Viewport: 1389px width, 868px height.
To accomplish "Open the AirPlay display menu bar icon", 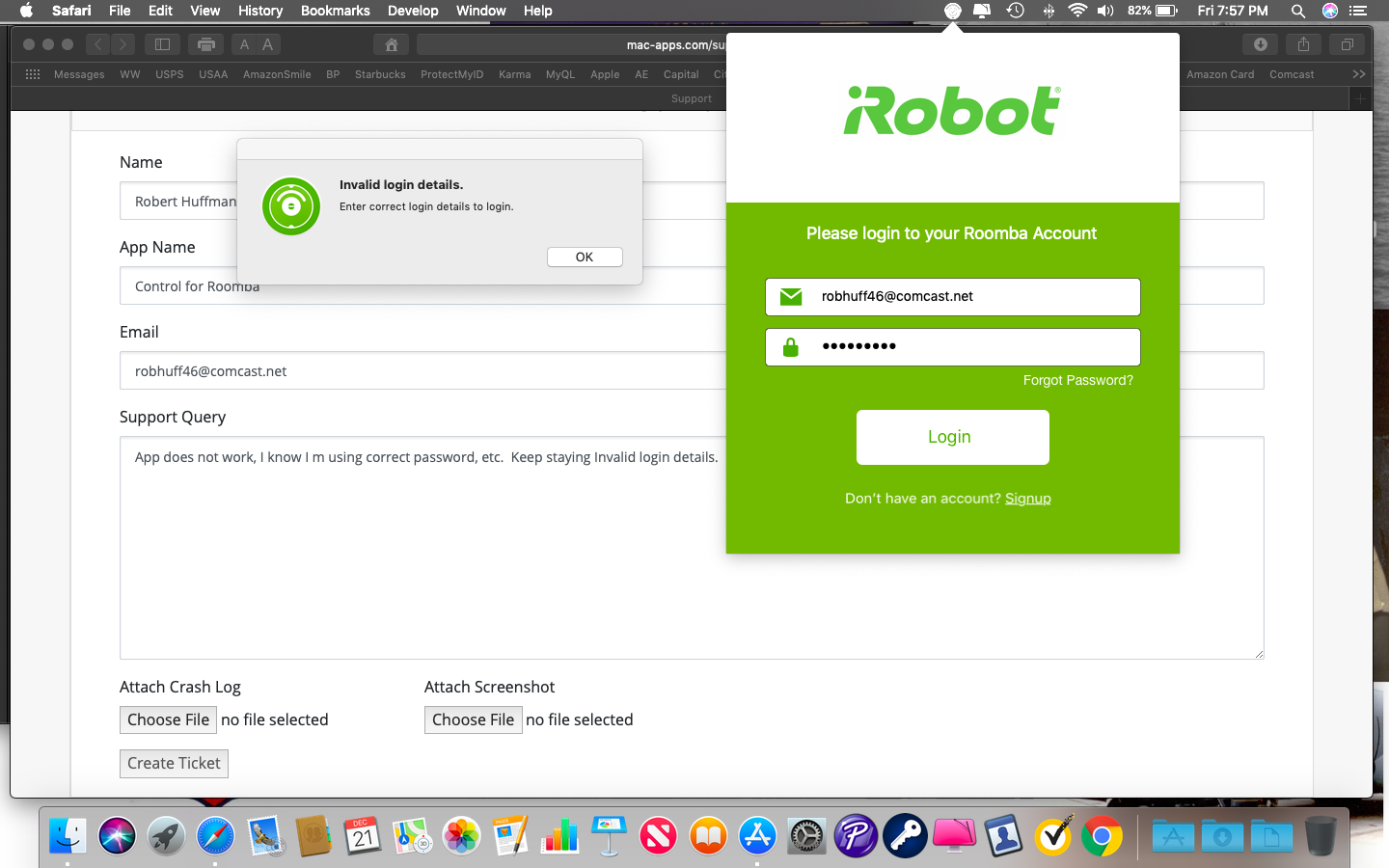I will 982,11.
